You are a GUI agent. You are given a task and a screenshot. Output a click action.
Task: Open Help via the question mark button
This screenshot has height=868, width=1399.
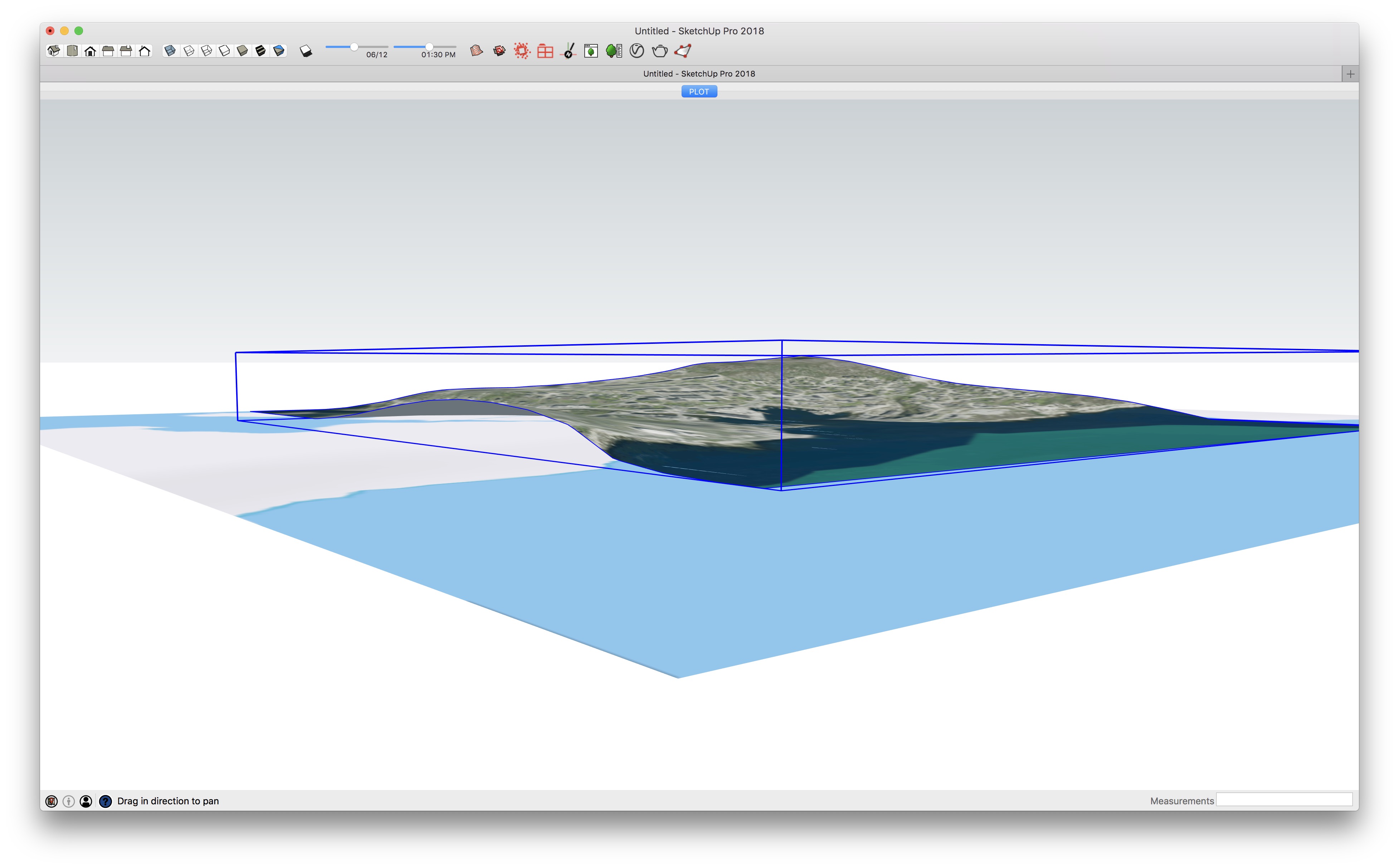point(105,801)
